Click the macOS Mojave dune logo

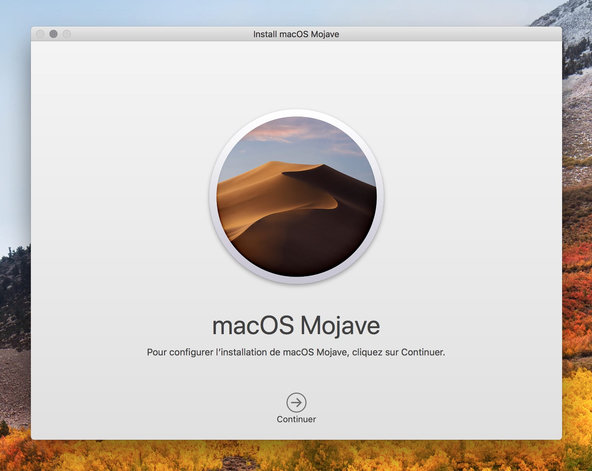pyautogui.click(x=296, y=196)
